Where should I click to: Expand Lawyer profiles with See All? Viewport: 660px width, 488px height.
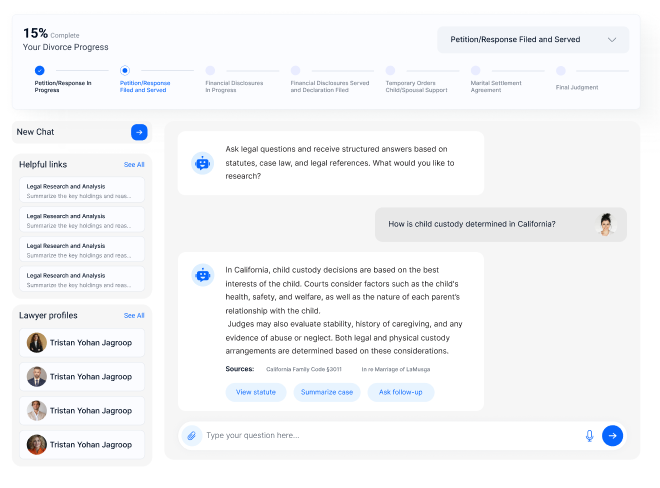(134, 315)
